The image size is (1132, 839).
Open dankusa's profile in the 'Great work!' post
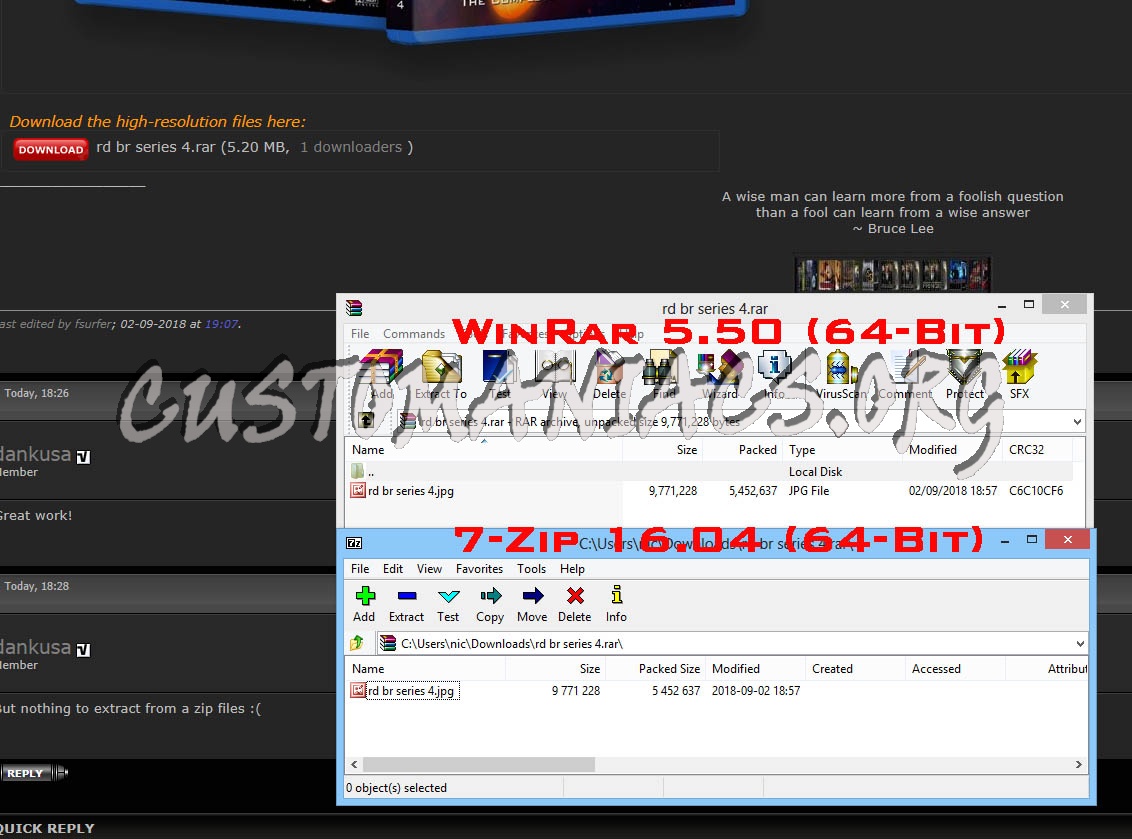tap(35, 454)
